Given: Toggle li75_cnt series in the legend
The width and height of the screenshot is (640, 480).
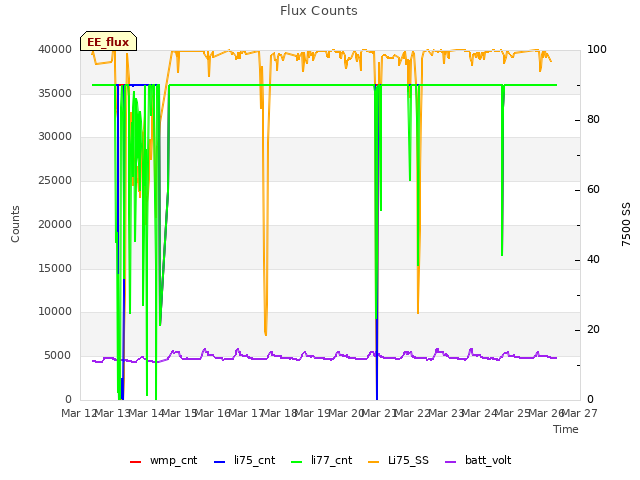Looking at the screenshot, I should 244,460.
